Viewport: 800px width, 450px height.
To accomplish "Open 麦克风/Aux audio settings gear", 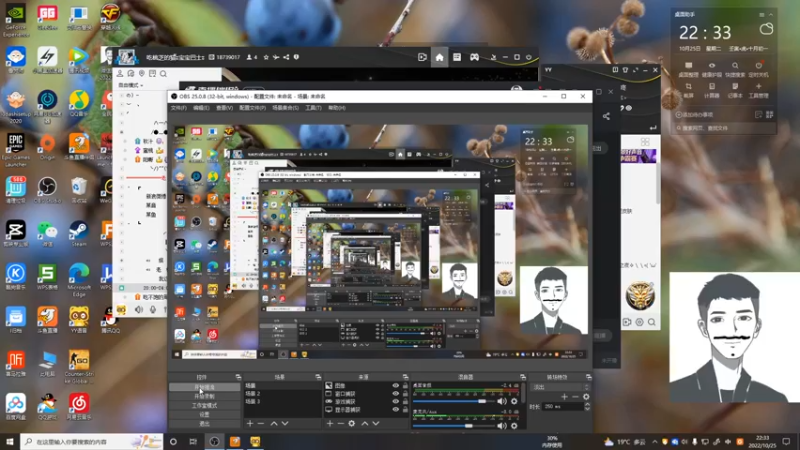I will 514,426.
